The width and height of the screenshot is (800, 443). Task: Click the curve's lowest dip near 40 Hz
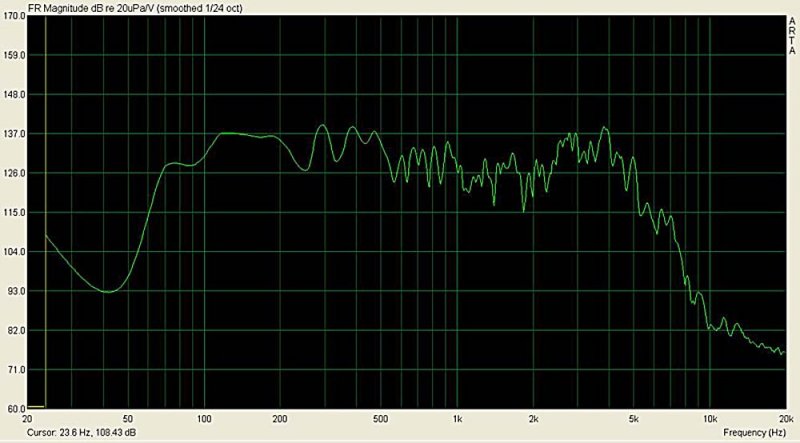pyautogui.click(x=108, y=292)
